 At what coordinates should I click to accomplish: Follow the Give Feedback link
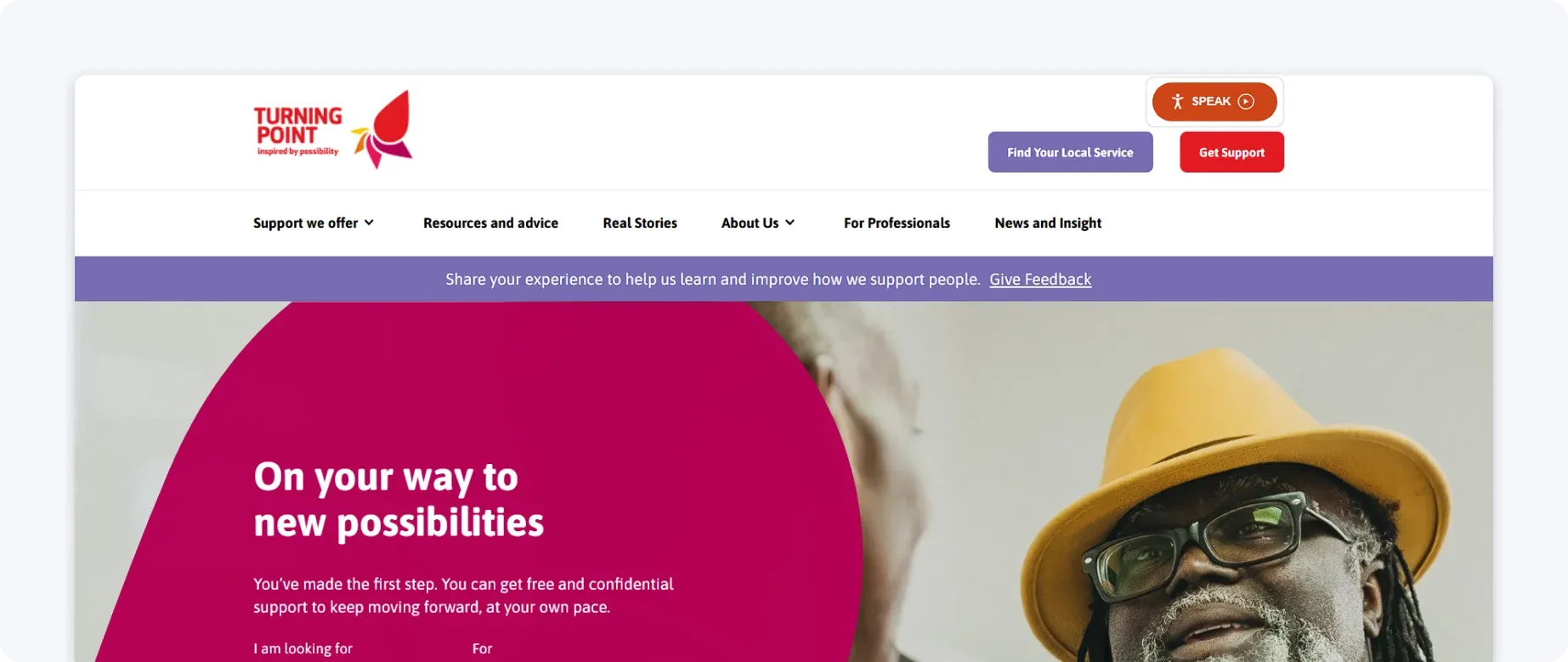(x=1040, y=280)
